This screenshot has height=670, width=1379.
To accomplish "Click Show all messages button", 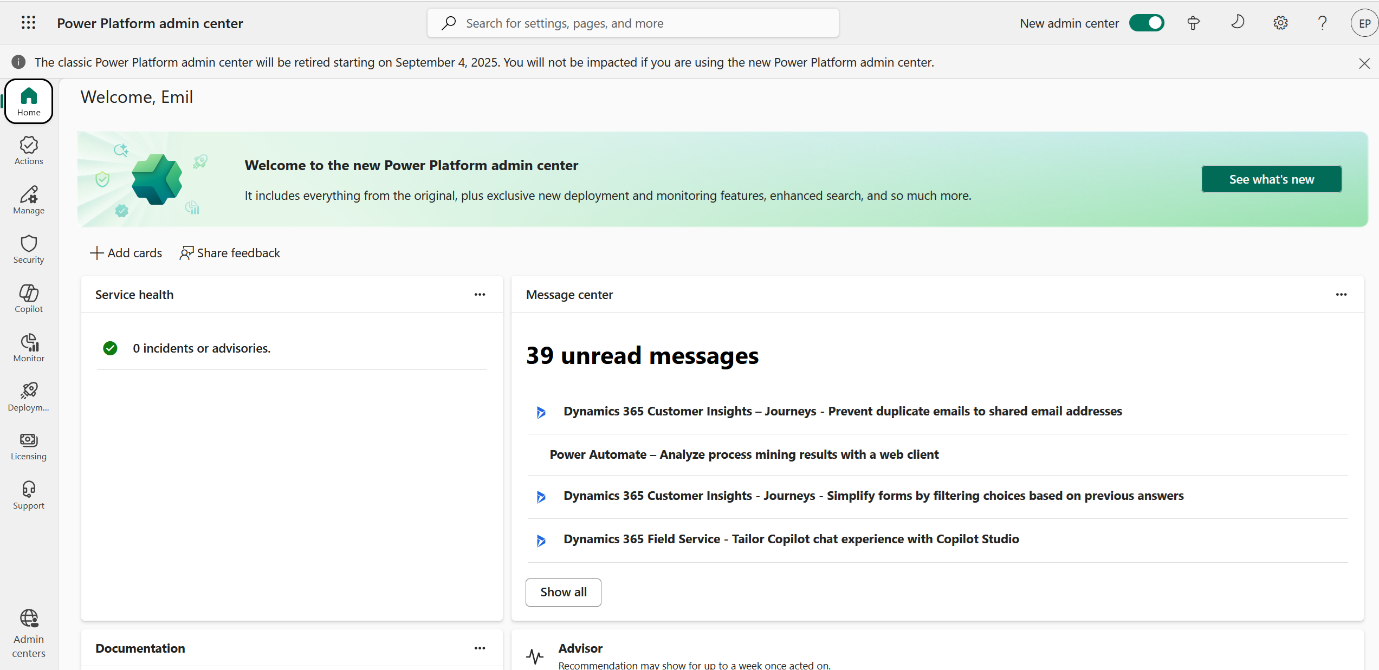I will pyautogui.click(x=563, y=592).
